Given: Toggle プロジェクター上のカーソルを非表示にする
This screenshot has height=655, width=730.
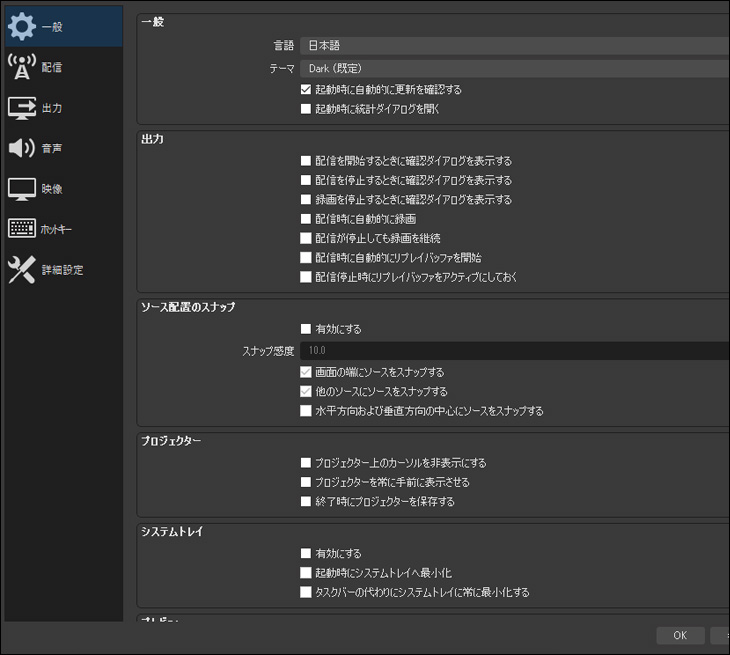Looking at the screenshot, I should point(306,463).
